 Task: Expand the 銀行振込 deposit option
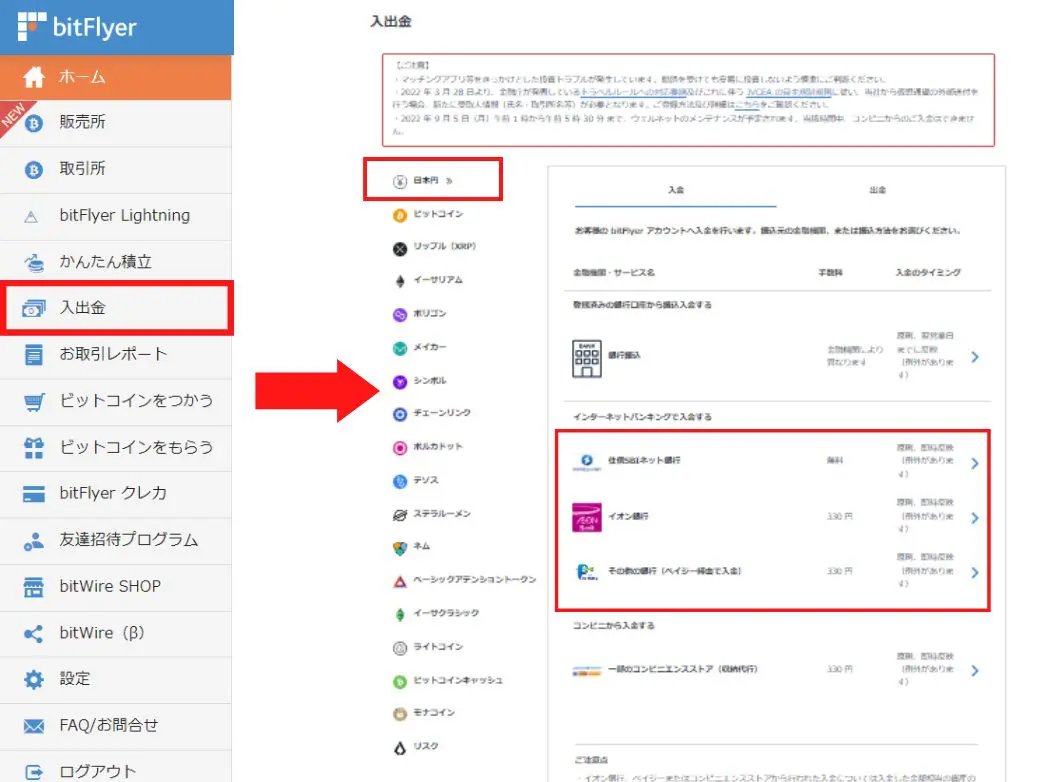(976, 355)
